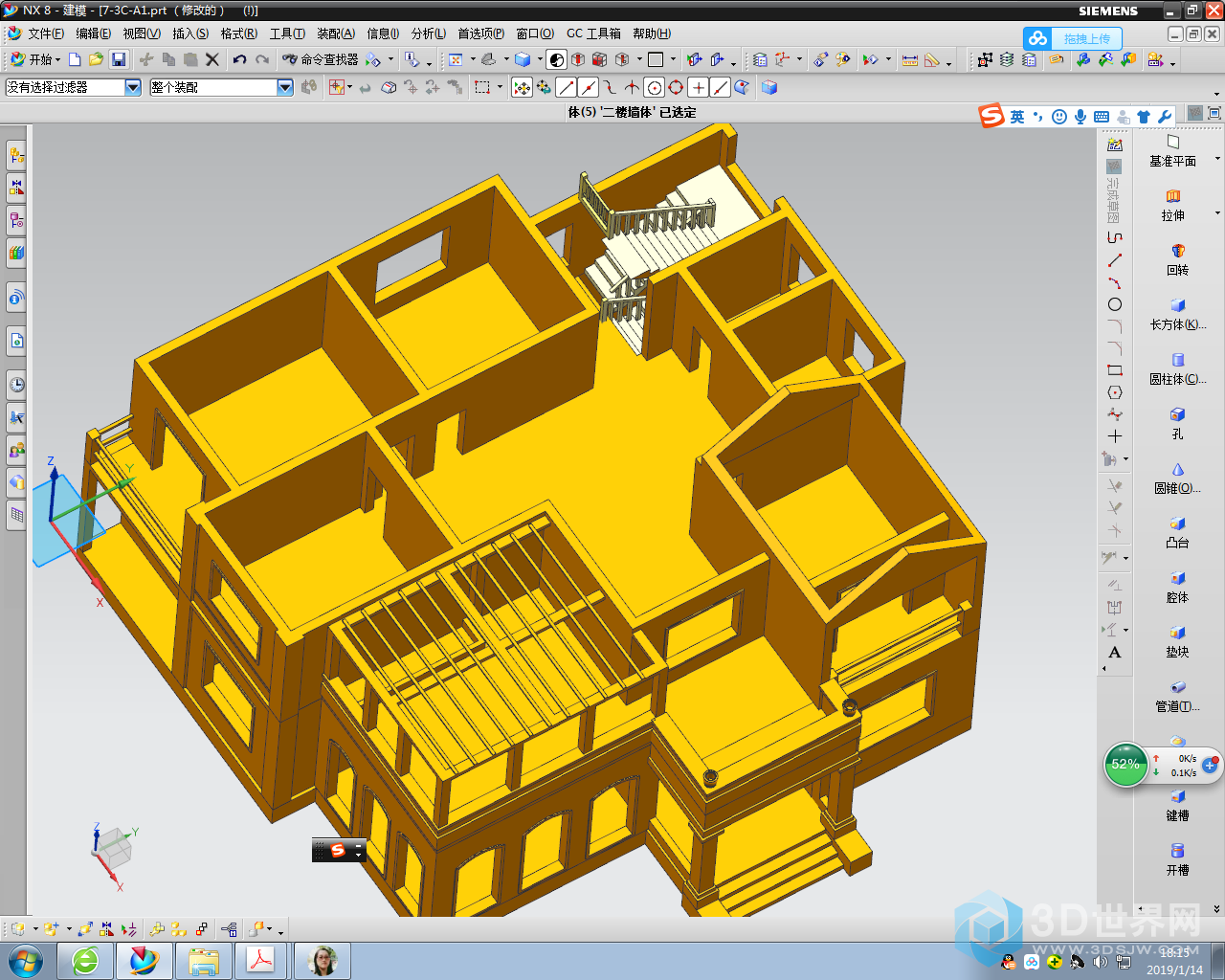Toggle the point on curve snap button

click(721, 88)
